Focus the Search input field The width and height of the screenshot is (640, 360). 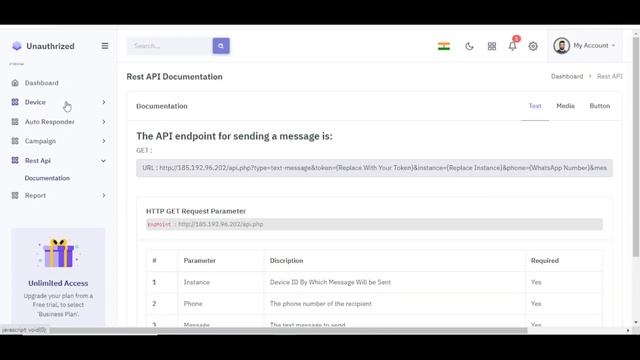pyautogui.click(x=169, y=46)
